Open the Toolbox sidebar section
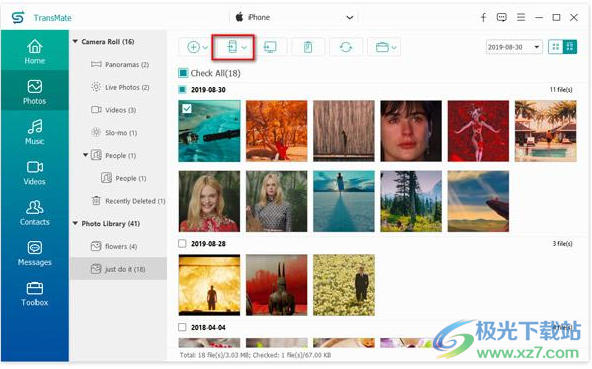The height and width of the screenshot is (369, 592). (x=35, y=294)
